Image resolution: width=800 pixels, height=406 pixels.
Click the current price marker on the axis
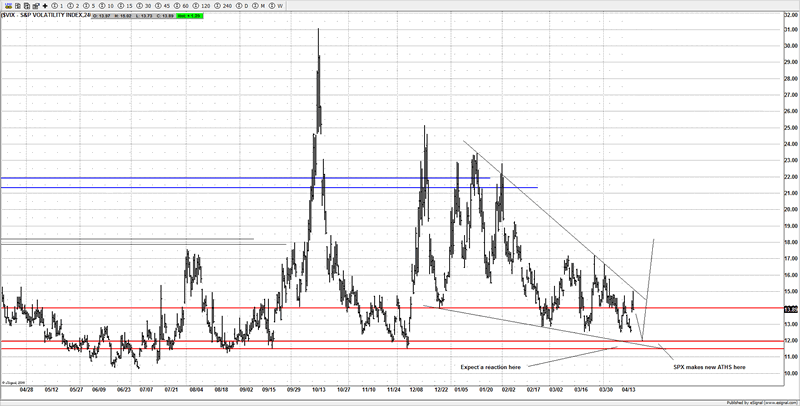[791, 309]
